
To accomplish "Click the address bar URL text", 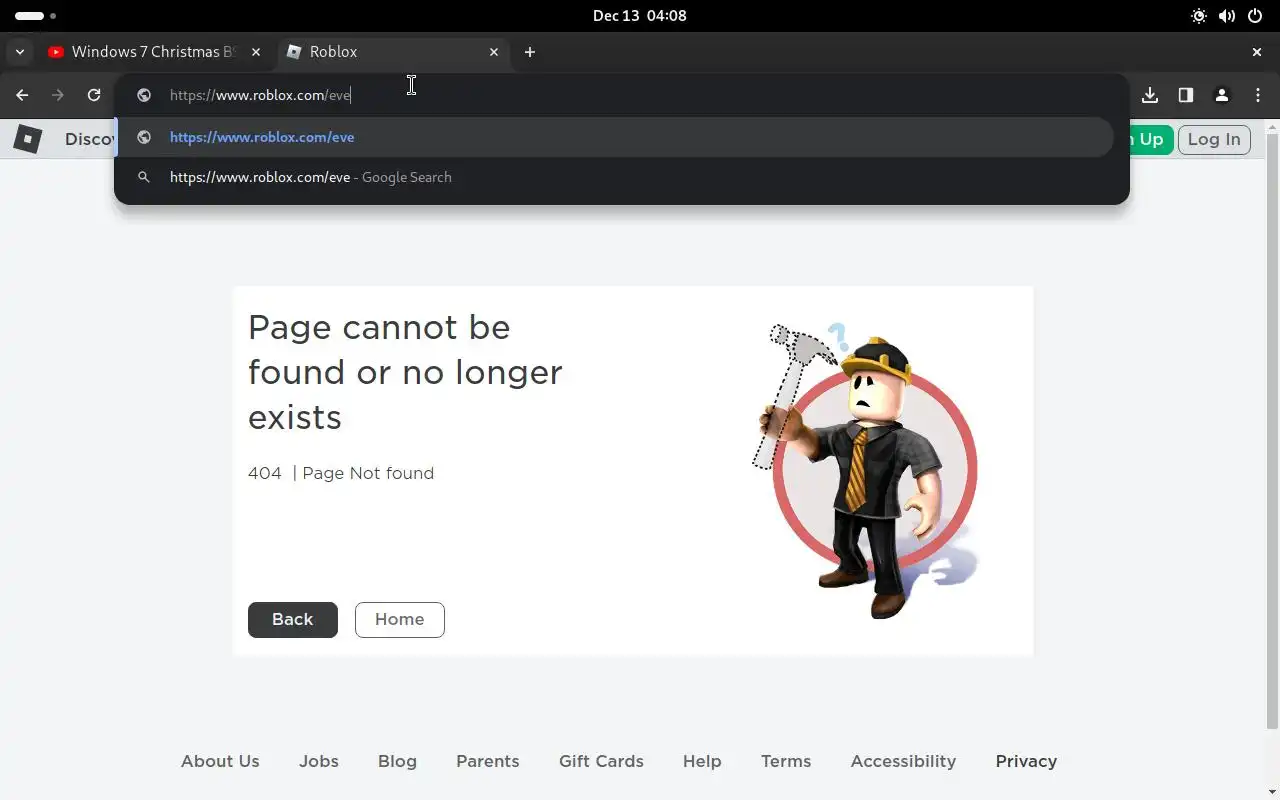I will coord(260,95).
